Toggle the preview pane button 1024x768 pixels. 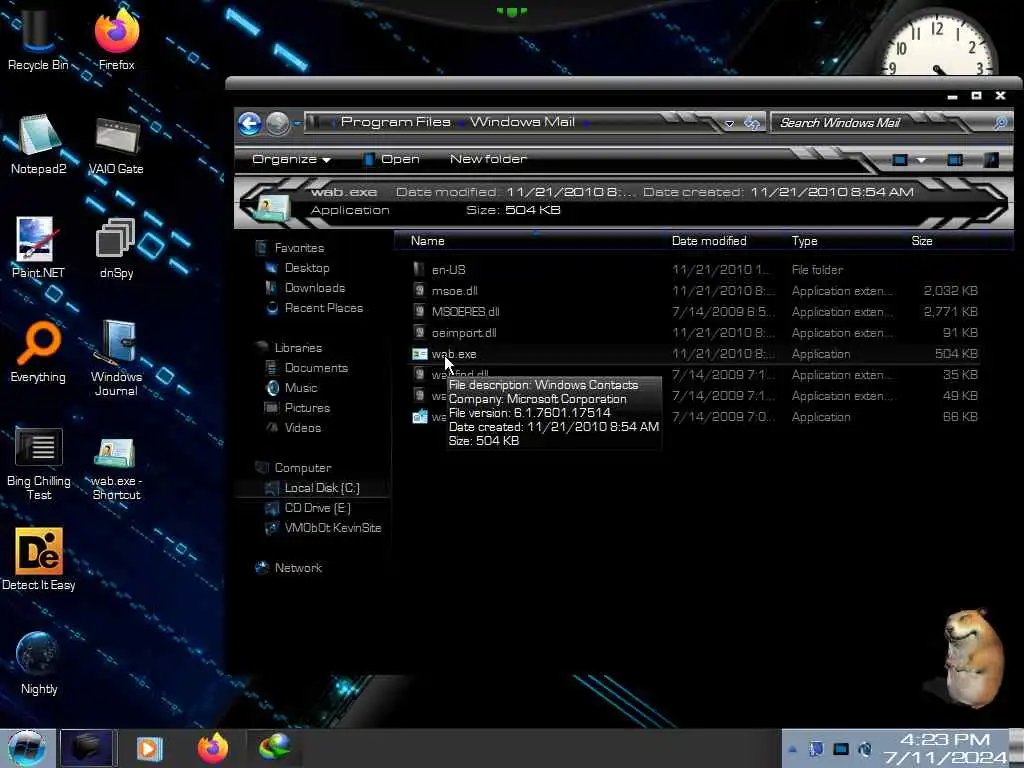(x=955, y=160)
